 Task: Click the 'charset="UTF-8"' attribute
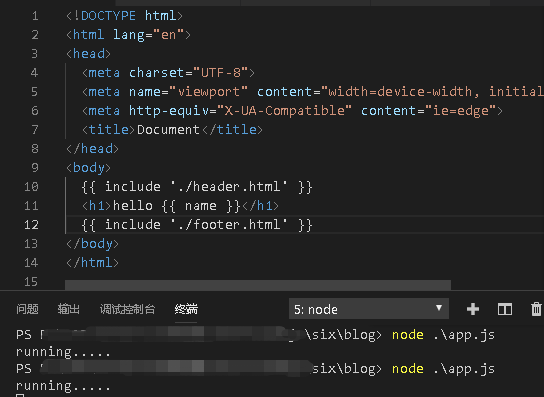click(x=188, y=73)
